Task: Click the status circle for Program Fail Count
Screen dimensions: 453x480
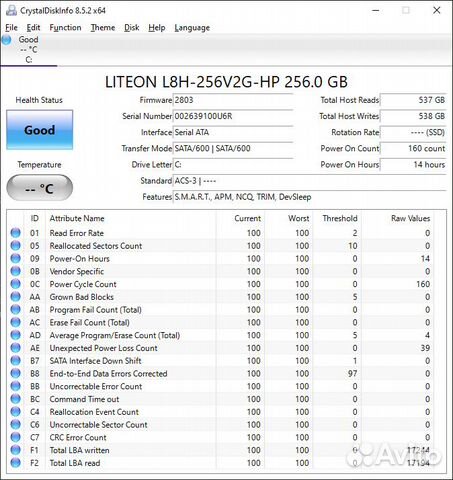Action: [15, 309]
